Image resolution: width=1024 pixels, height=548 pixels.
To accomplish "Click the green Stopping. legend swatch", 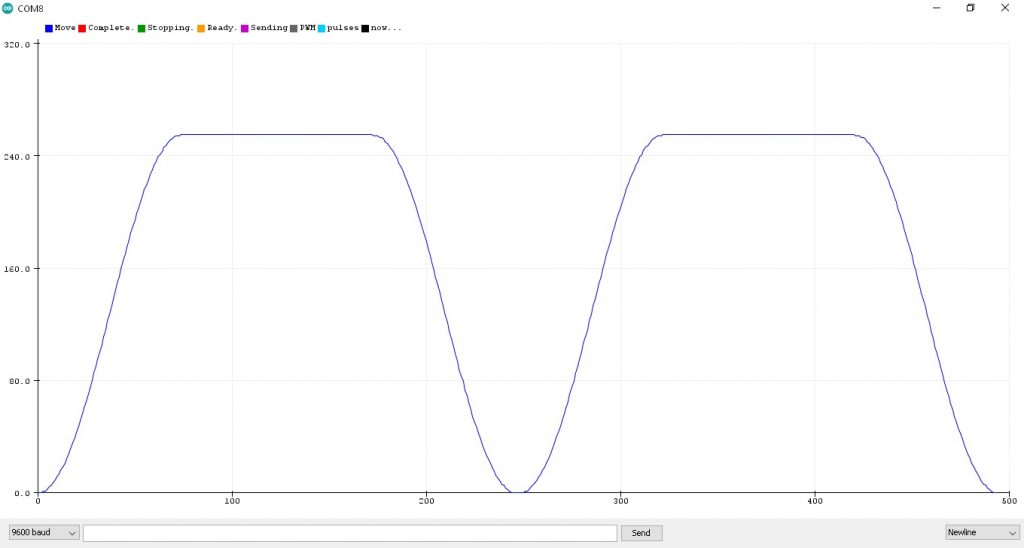I will click(142, 28).
